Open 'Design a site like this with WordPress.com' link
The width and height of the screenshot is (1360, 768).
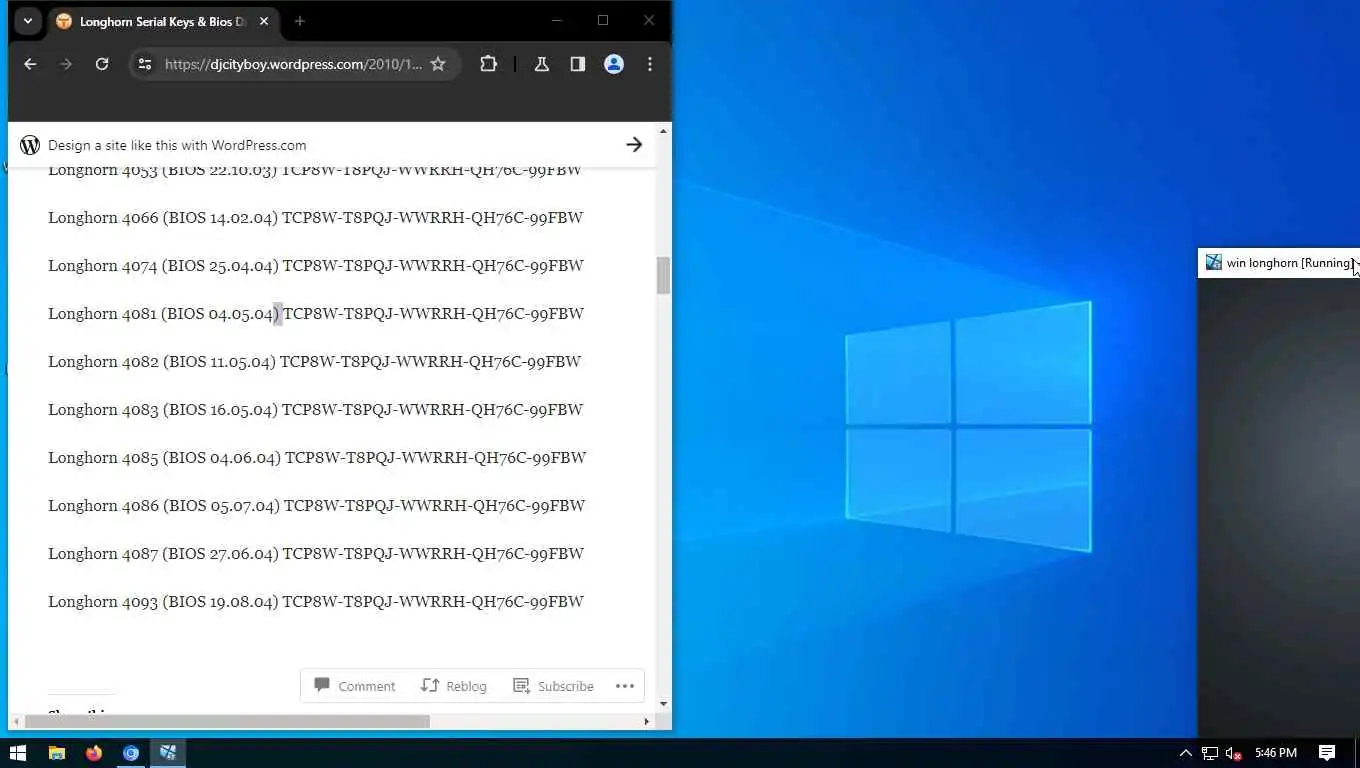tap(177, 145)
